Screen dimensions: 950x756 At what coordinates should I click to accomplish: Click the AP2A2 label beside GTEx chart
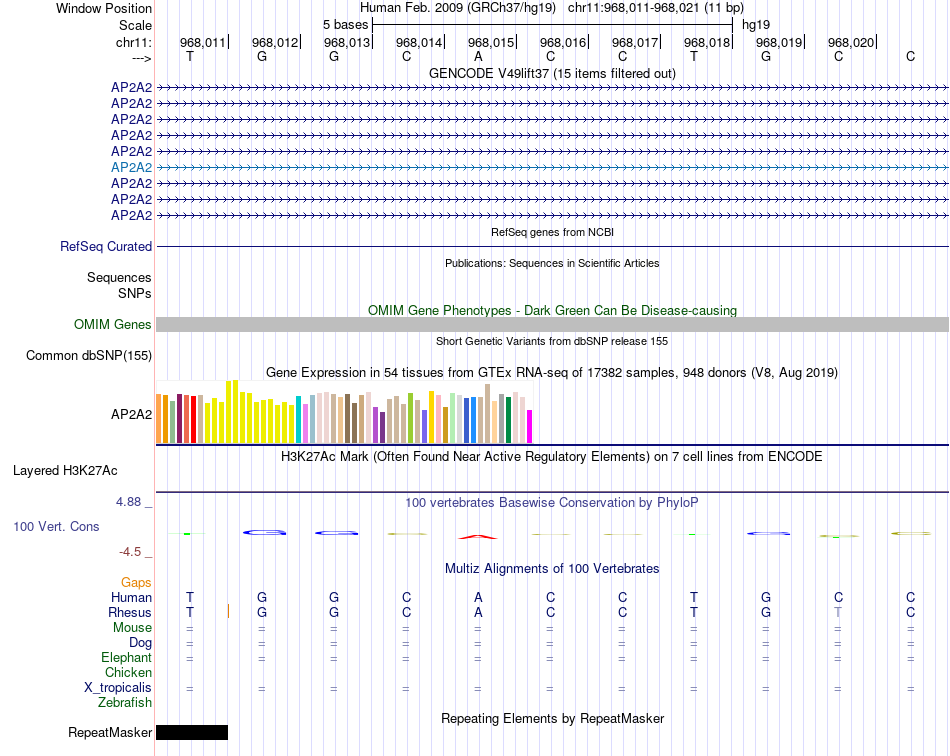click(131, 414)
